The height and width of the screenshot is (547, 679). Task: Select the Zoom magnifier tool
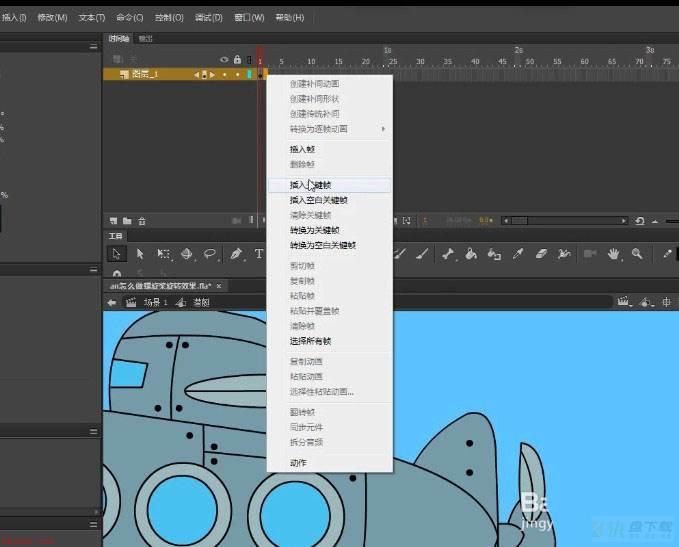click(x=637, y=253)
